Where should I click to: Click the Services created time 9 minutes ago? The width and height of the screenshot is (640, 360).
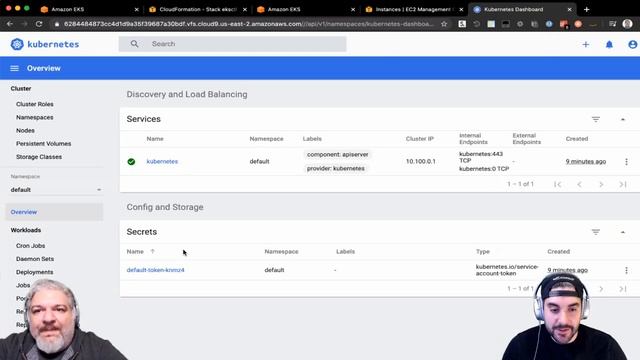point(586,162)
